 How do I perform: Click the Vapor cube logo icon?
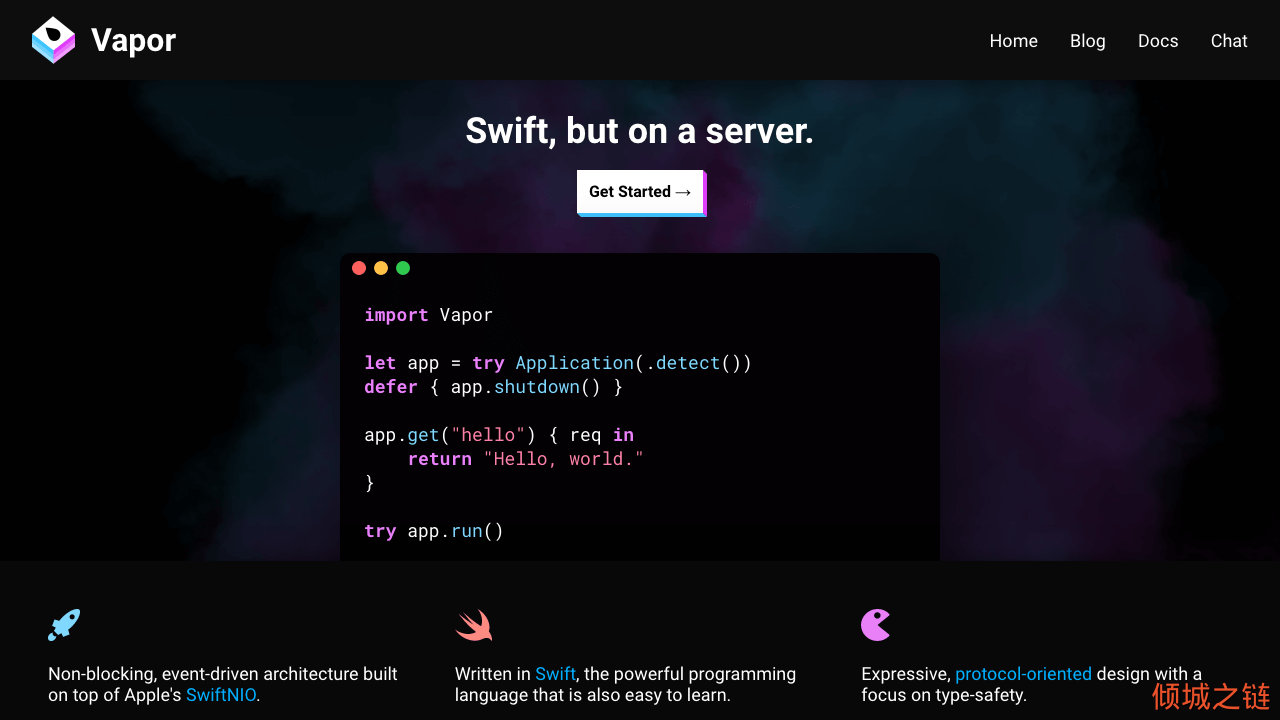click(54, 40)
